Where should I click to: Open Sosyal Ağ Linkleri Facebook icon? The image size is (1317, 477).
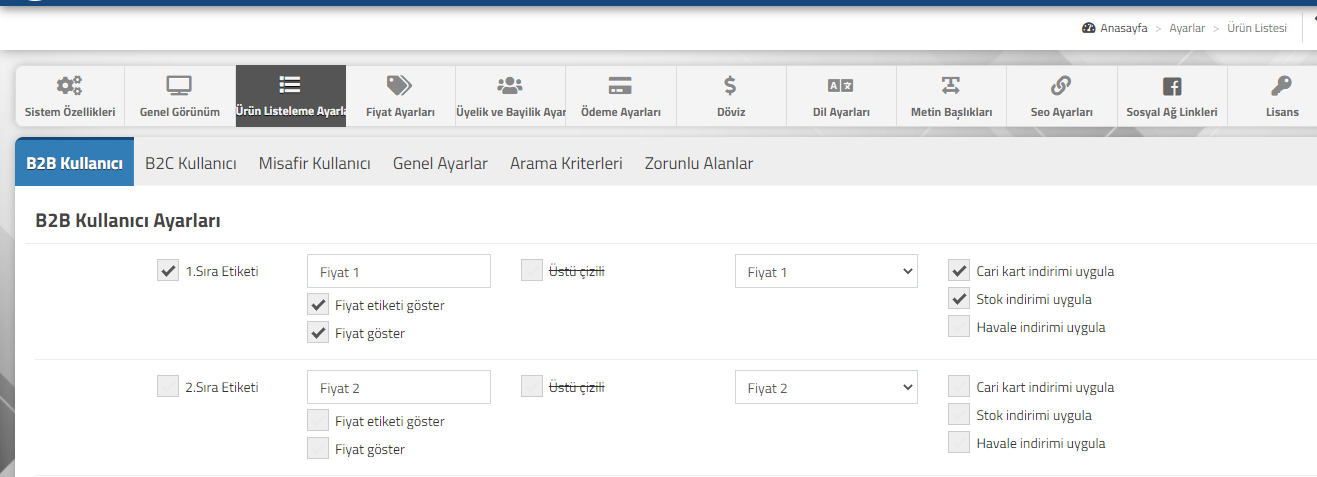1171,86
